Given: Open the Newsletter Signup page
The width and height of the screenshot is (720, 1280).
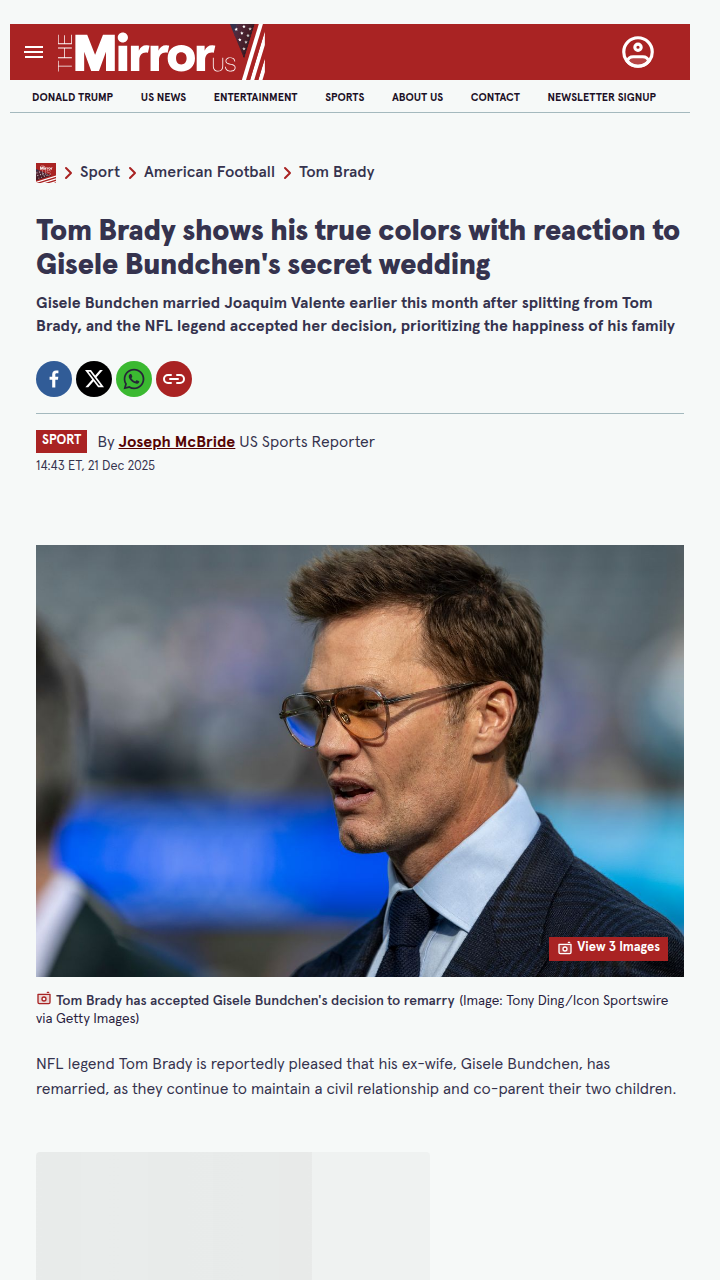Looking at the screenshot, I should tap(602, 97).
